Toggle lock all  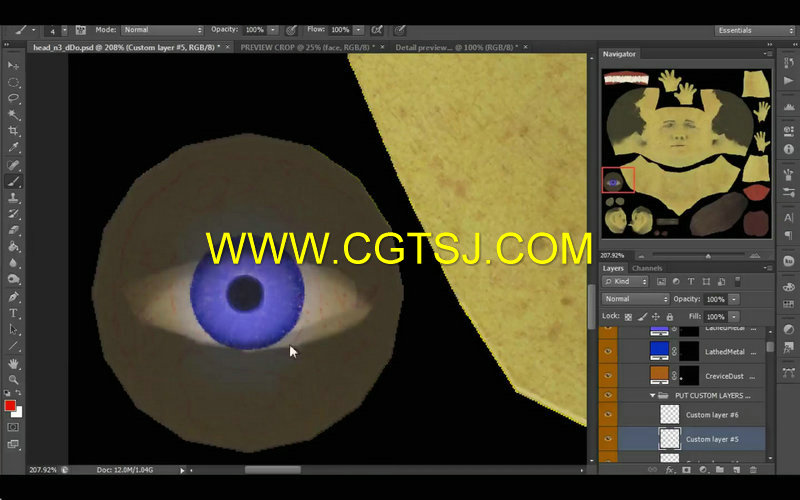(670, 317)
